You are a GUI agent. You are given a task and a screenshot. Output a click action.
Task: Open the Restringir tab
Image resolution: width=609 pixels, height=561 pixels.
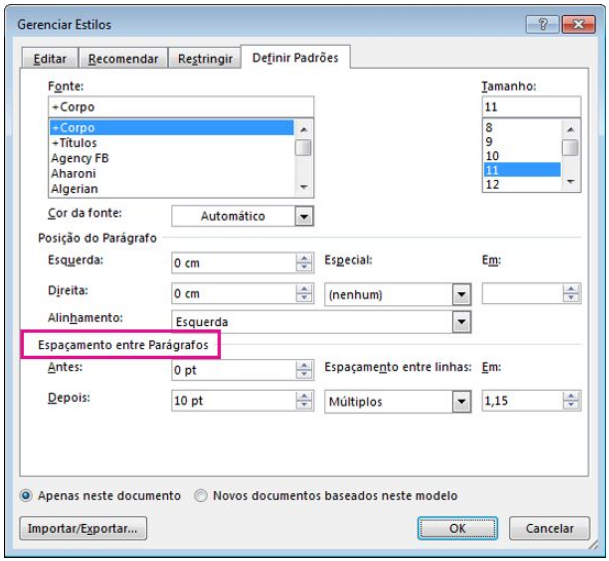(x=204, y=59)
